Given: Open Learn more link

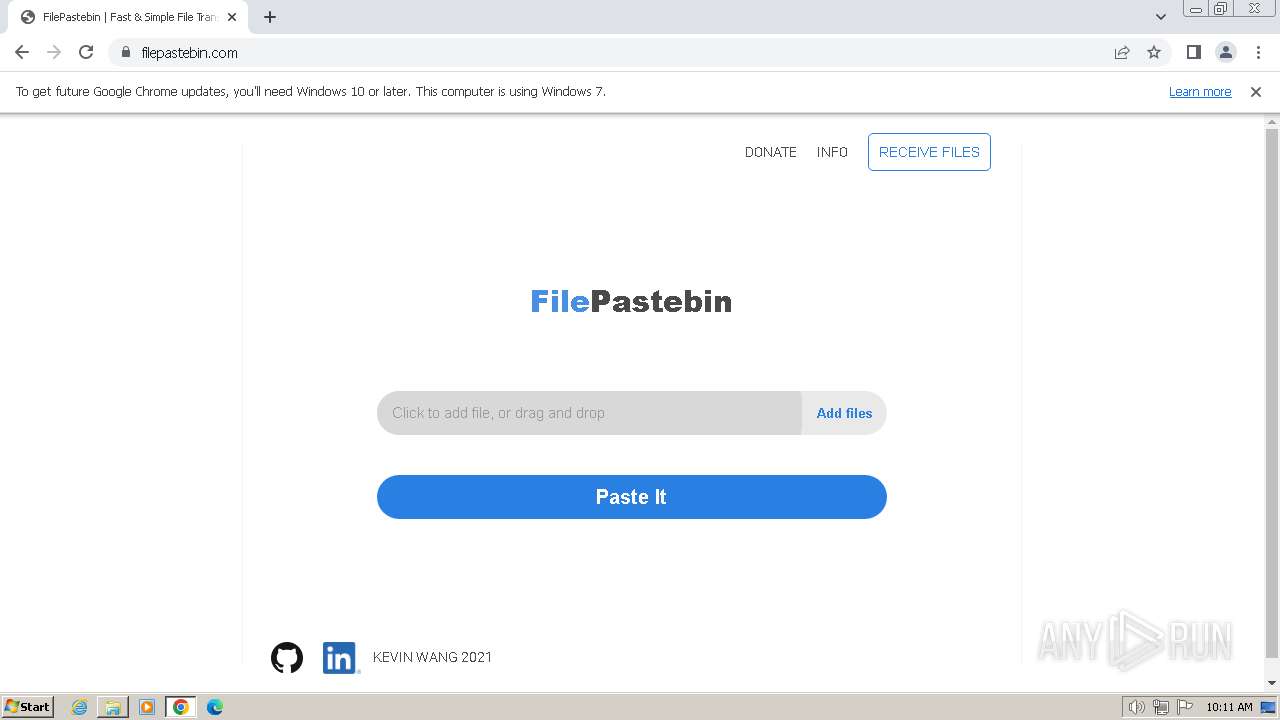Looking at the screenshot, I should tap(1200, 91).
